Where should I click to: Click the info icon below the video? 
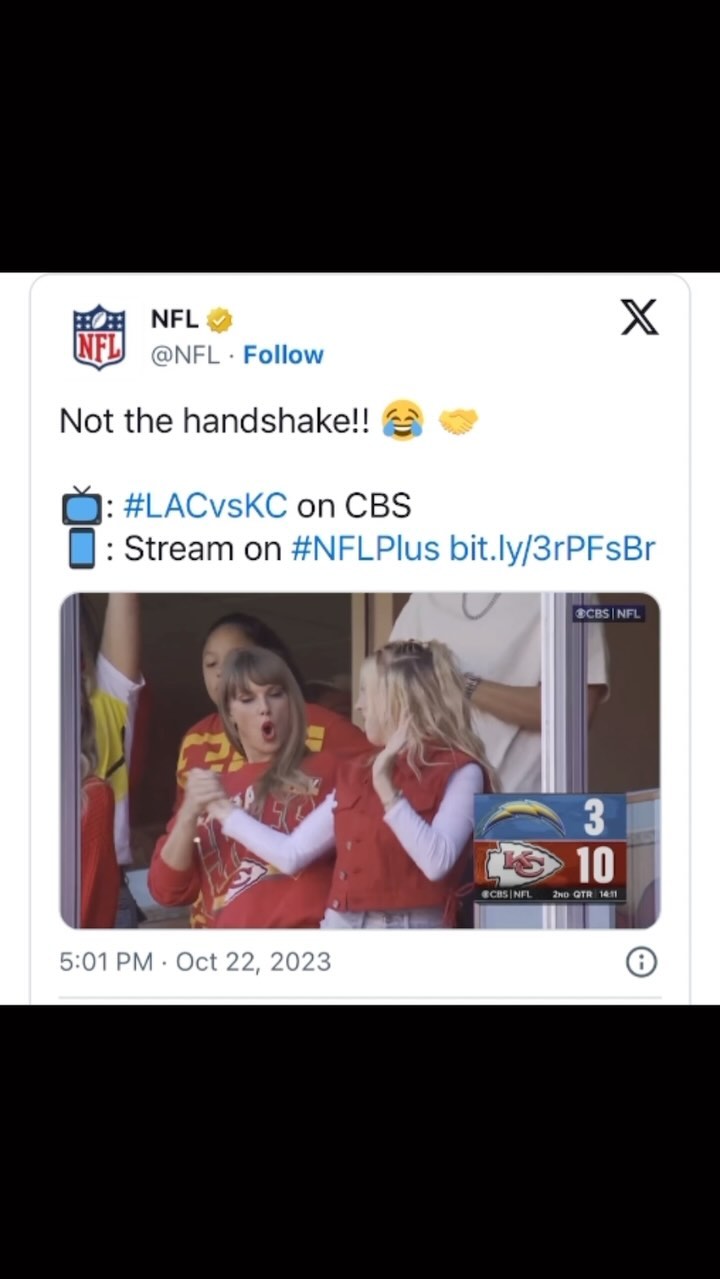(641, 962)
